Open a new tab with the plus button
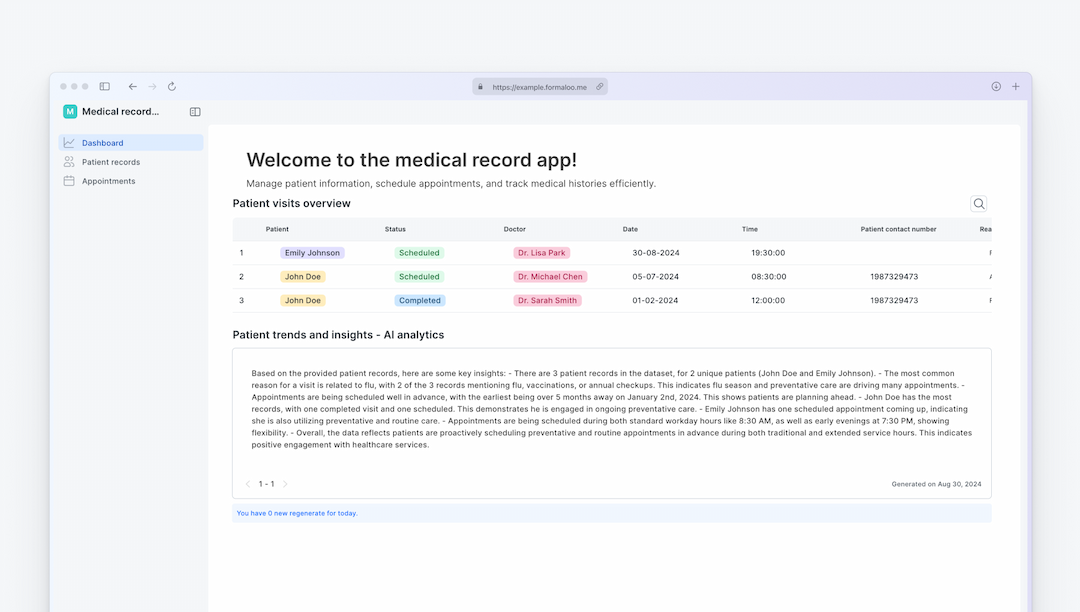This screenshot has height=612, width=1080. (x=1016, y=86)
